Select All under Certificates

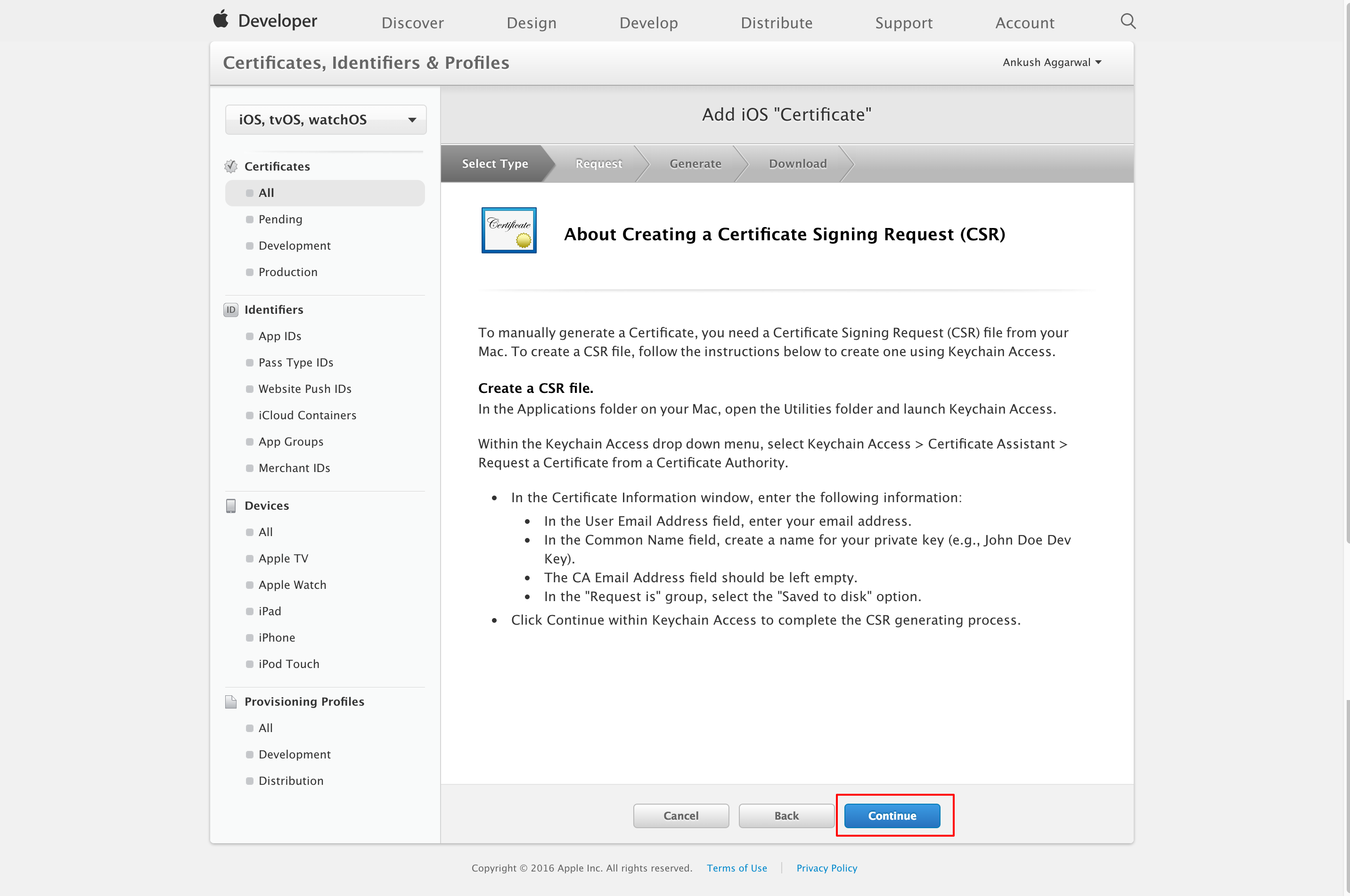(x=325, y=193)
